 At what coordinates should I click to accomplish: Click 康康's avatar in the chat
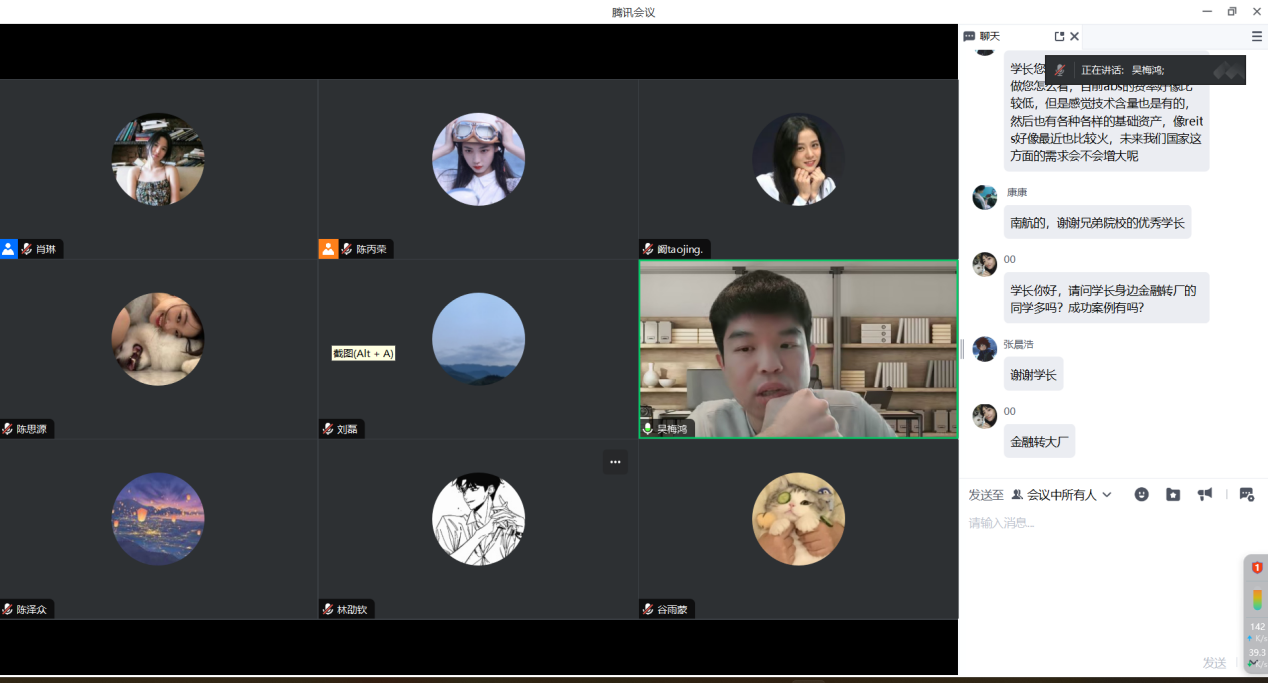985,197
